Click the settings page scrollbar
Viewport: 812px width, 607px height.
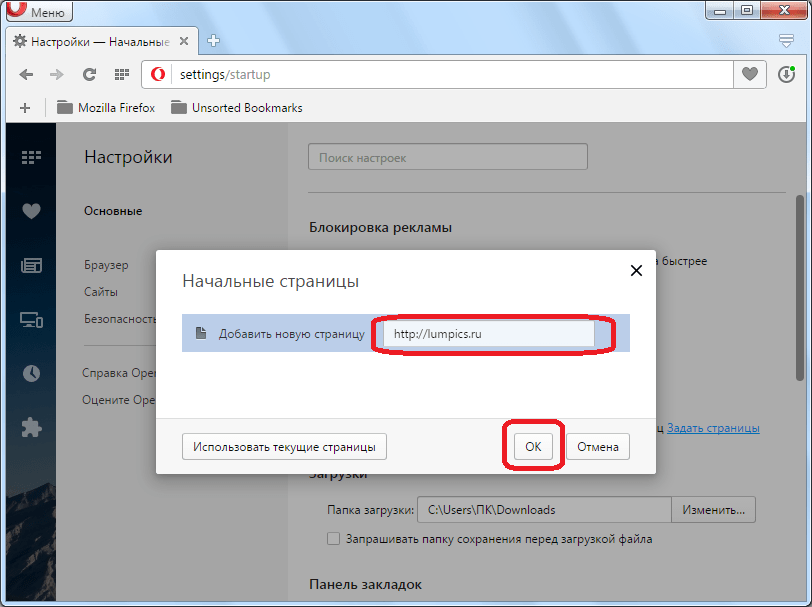point(800,288)
